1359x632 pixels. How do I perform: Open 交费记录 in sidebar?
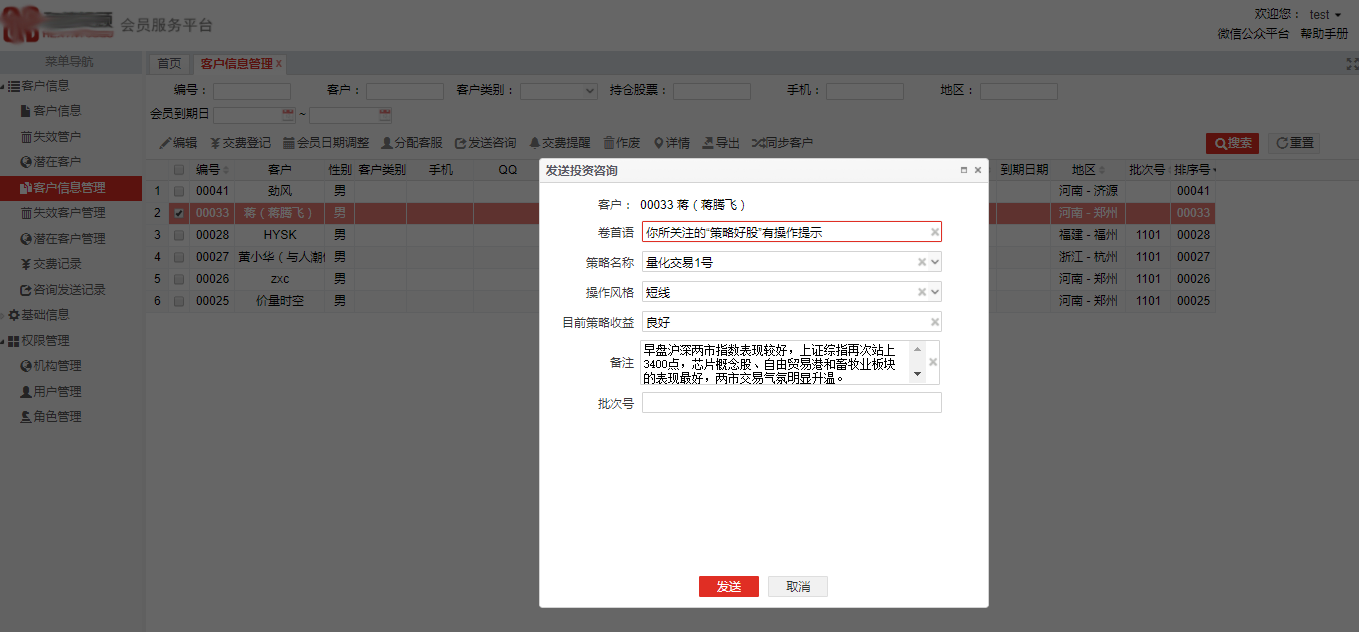pyautogui.click(x=51, y=264)
